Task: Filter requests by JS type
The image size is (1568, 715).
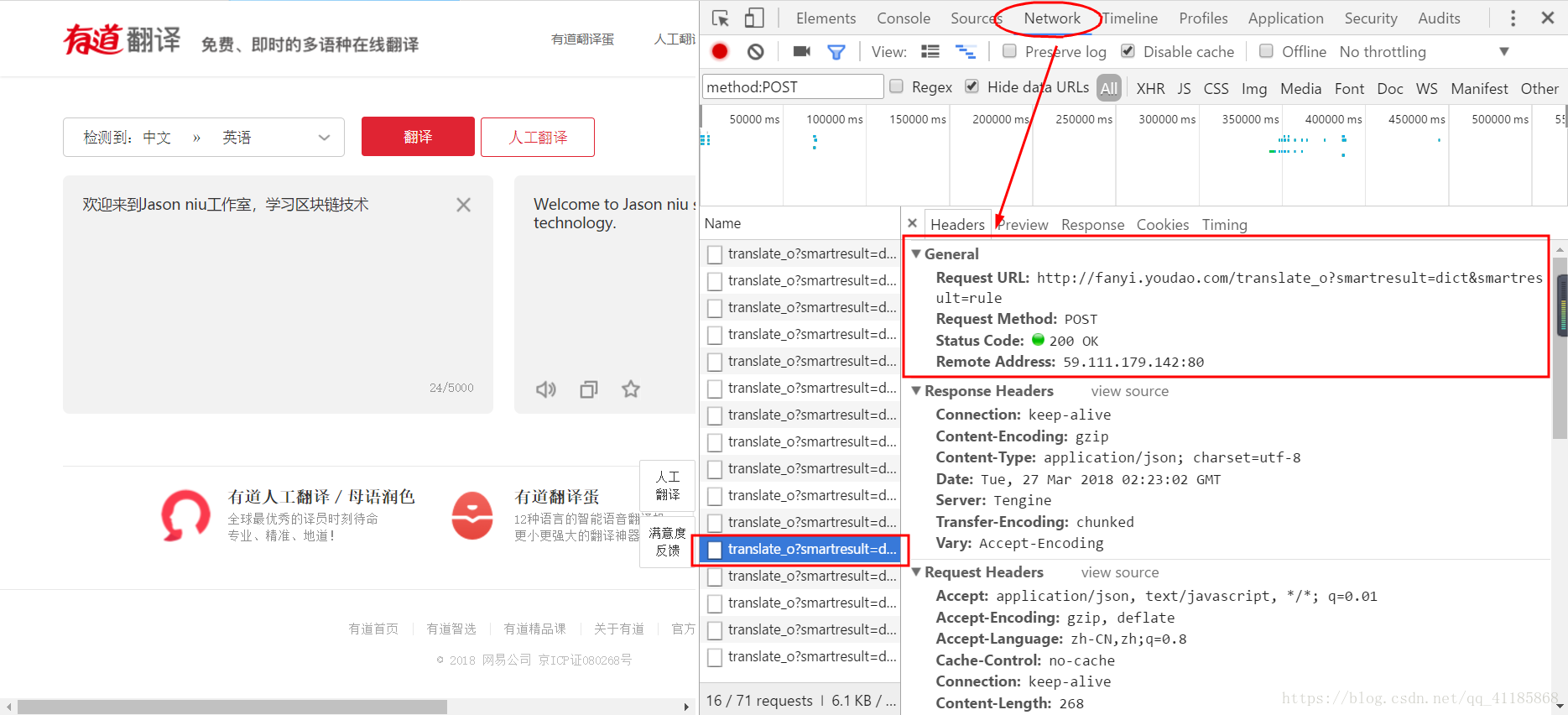Action: [1184, 88]
